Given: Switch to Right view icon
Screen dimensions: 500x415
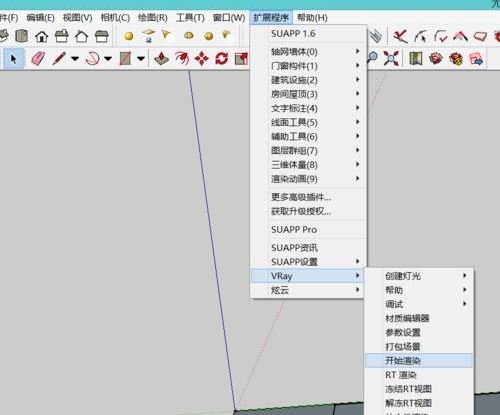Looking at the screenshot, I should click(x=62, y=36).
